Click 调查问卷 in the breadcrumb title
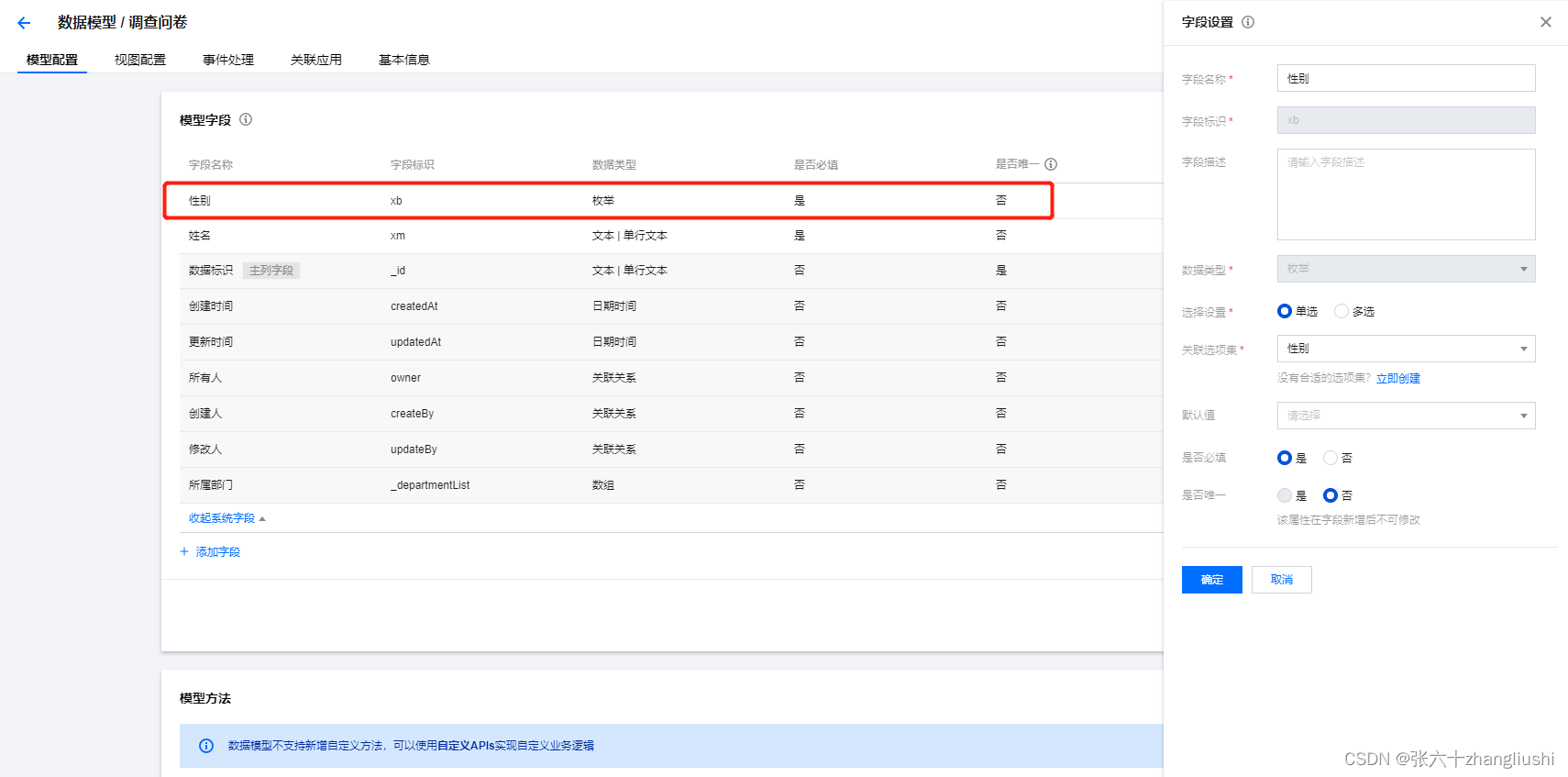The height and width of the screenshot is (777, 1568). coord(158,22)
